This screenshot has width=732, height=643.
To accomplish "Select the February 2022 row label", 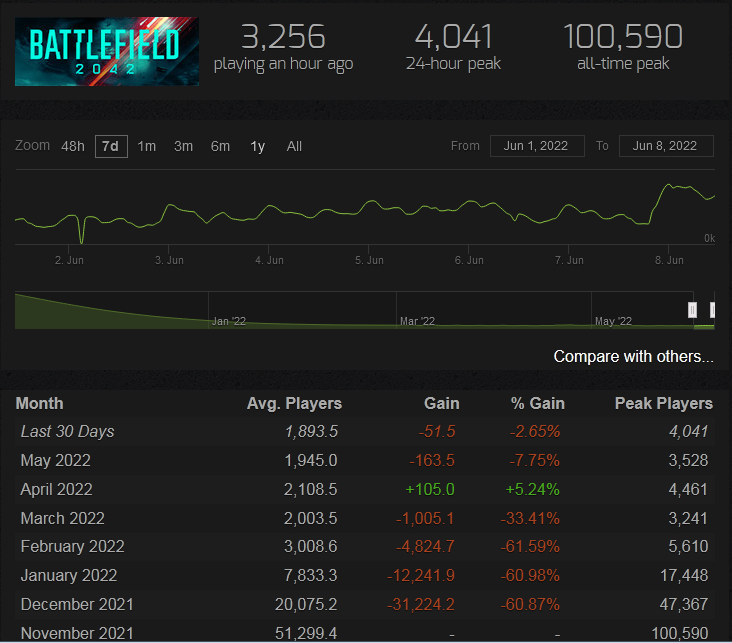I will click(72, 547).
